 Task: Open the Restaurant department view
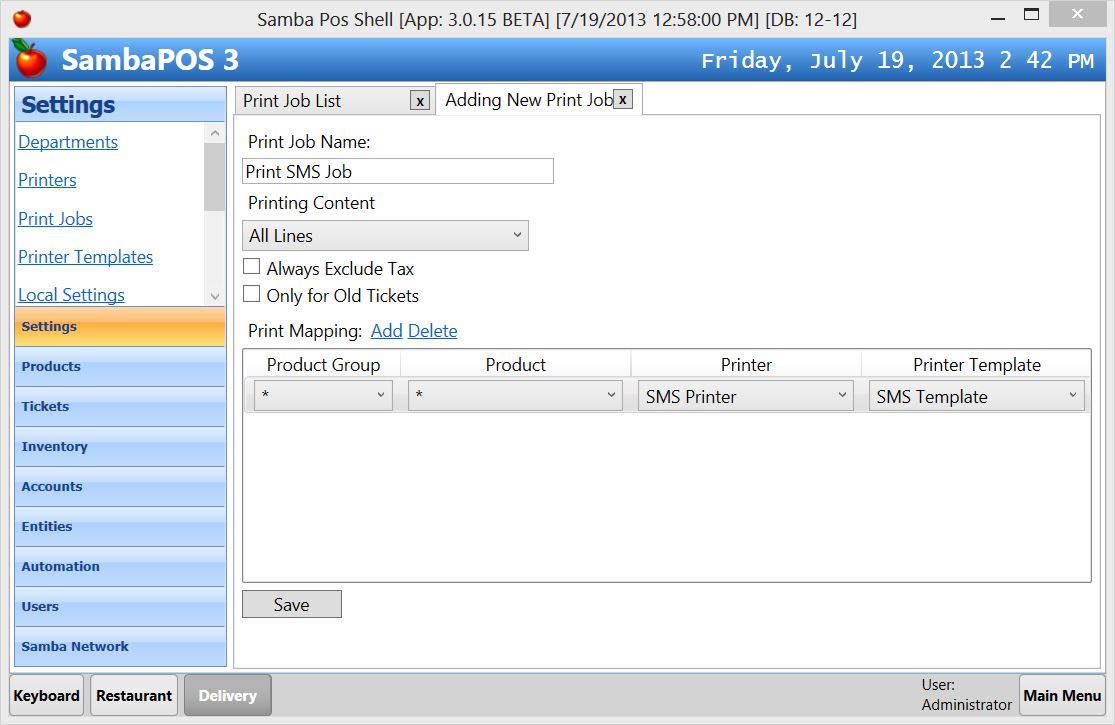[133, 694]
